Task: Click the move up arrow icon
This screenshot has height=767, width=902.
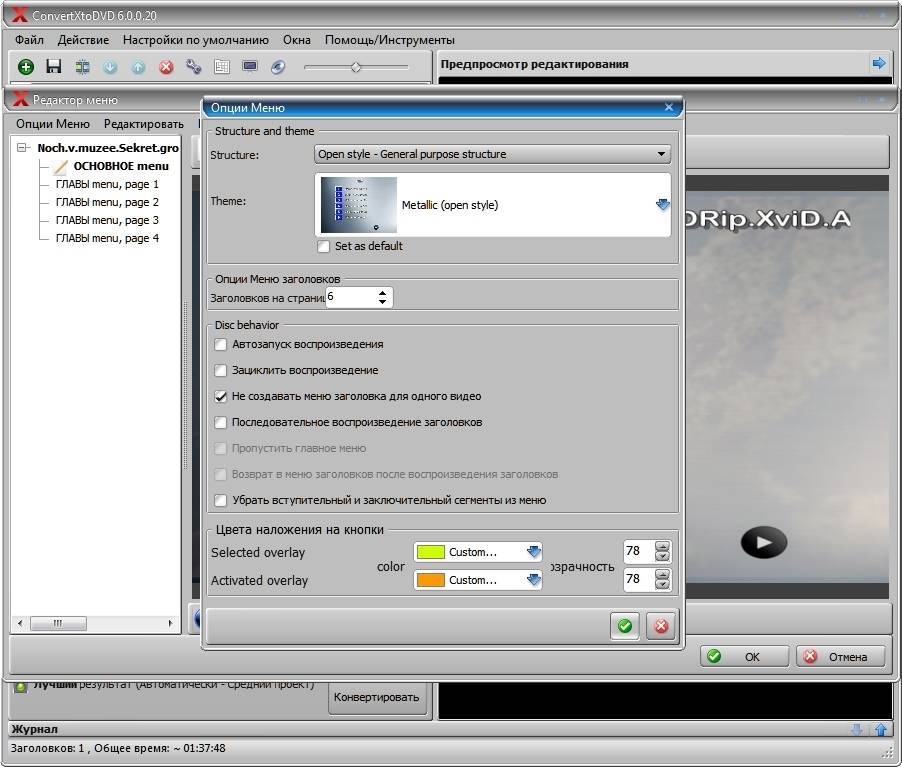Action: [x=138, y=67]
